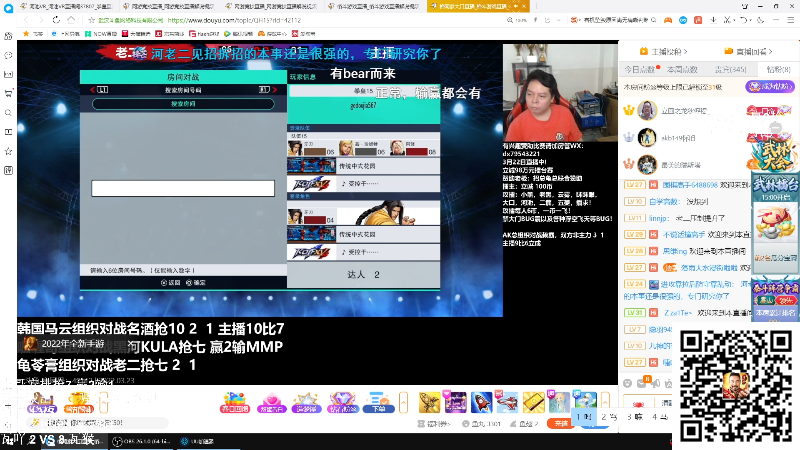
Task: Open the sidebar shopping cart icon
Action: point(8,93)
